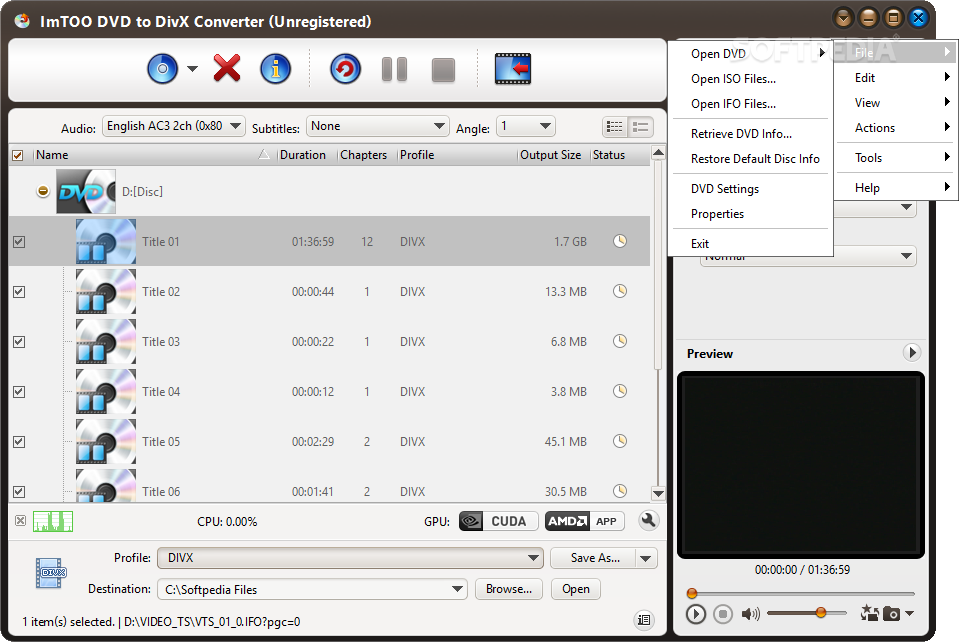Select the Title 03 row
The height and width of the screenshot is (642, 959).
coord(329,342)
